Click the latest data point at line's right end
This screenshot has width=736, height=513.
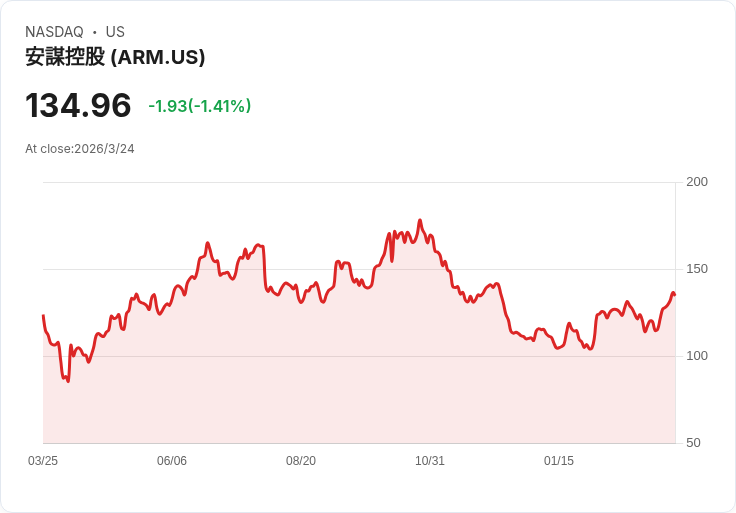tap(674, 294)
